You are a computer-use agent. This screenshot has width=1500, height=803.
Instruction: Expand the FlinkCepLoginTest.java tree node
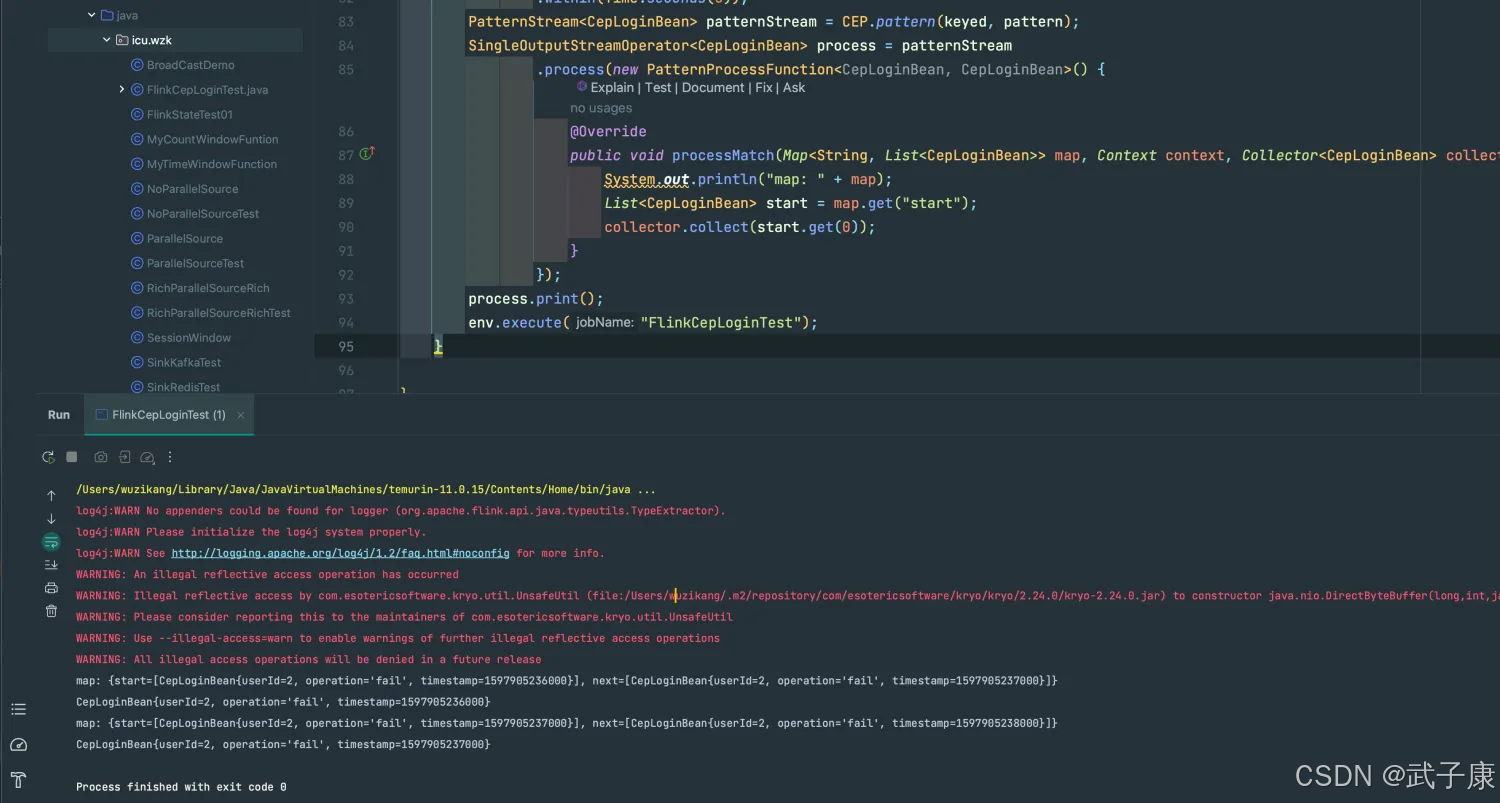pyautogui.click(x=122, y=90)
